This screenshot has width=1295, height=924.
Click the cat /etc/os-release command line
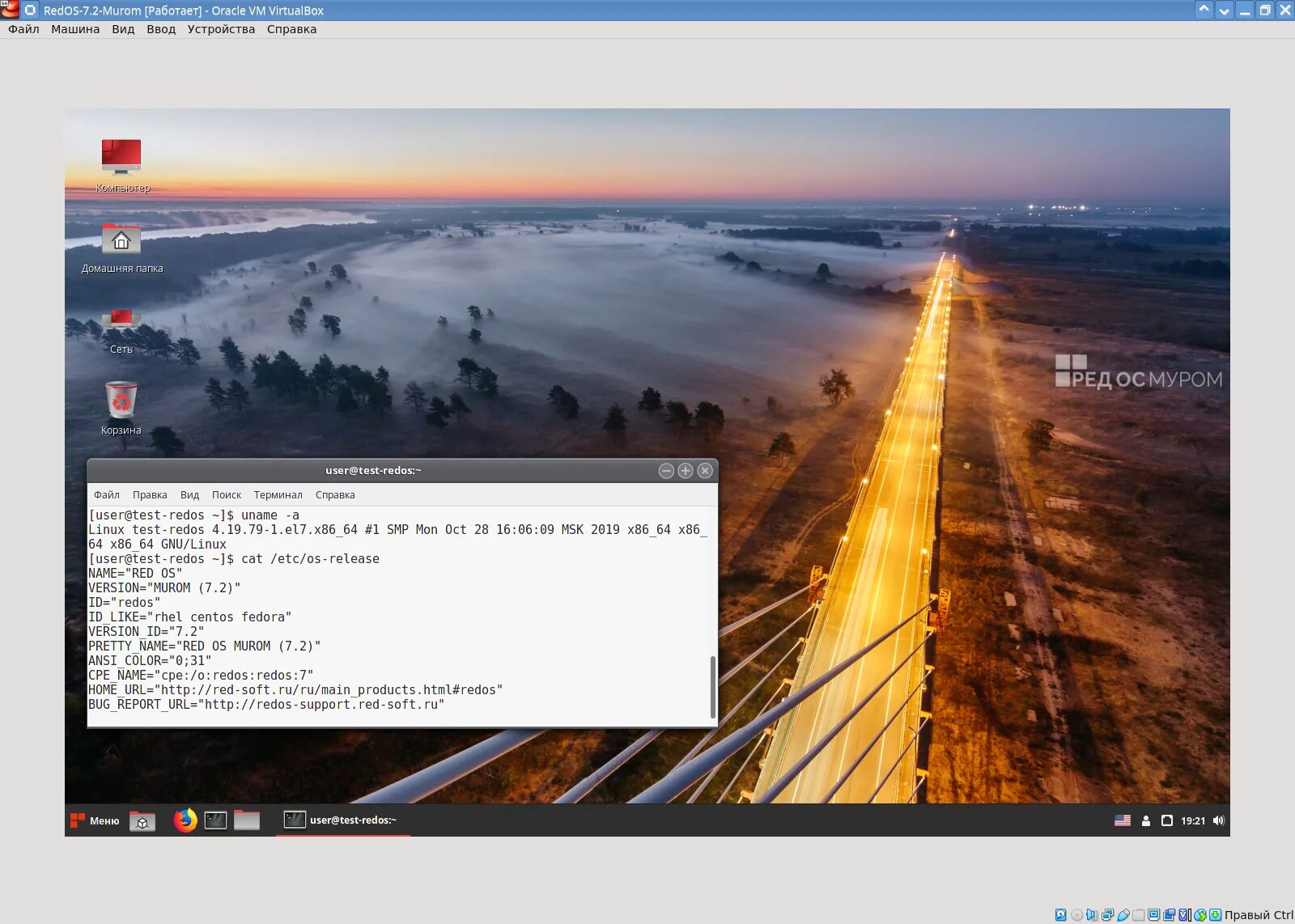click(x=234, y=559)
